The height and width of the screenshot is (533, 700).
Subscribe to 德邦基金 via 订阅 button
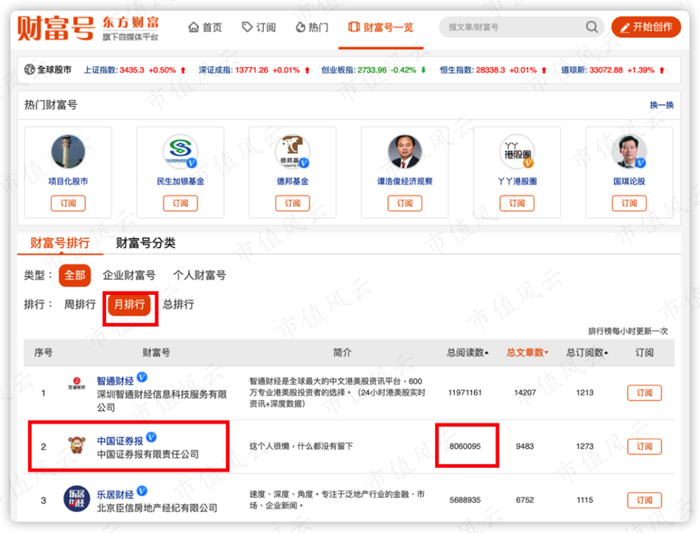point(292,203)
